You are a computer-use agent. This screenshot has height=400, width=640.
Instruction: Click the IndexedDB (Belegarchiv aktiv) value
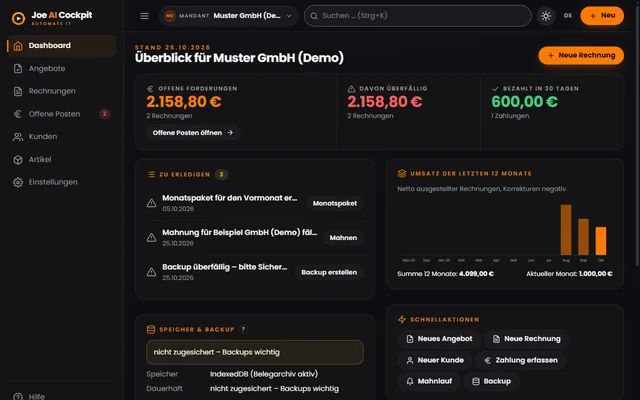[x=264, y=374]
